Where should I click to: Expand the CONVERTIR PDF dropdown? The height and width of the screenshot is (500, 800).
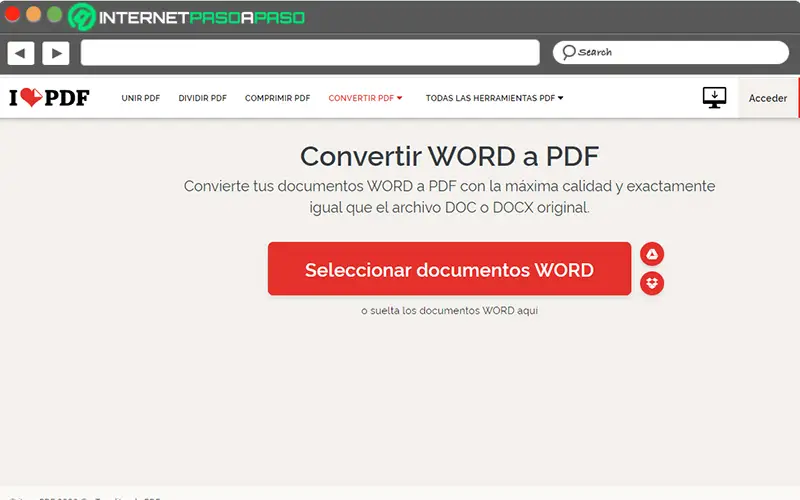pos(365,98)
